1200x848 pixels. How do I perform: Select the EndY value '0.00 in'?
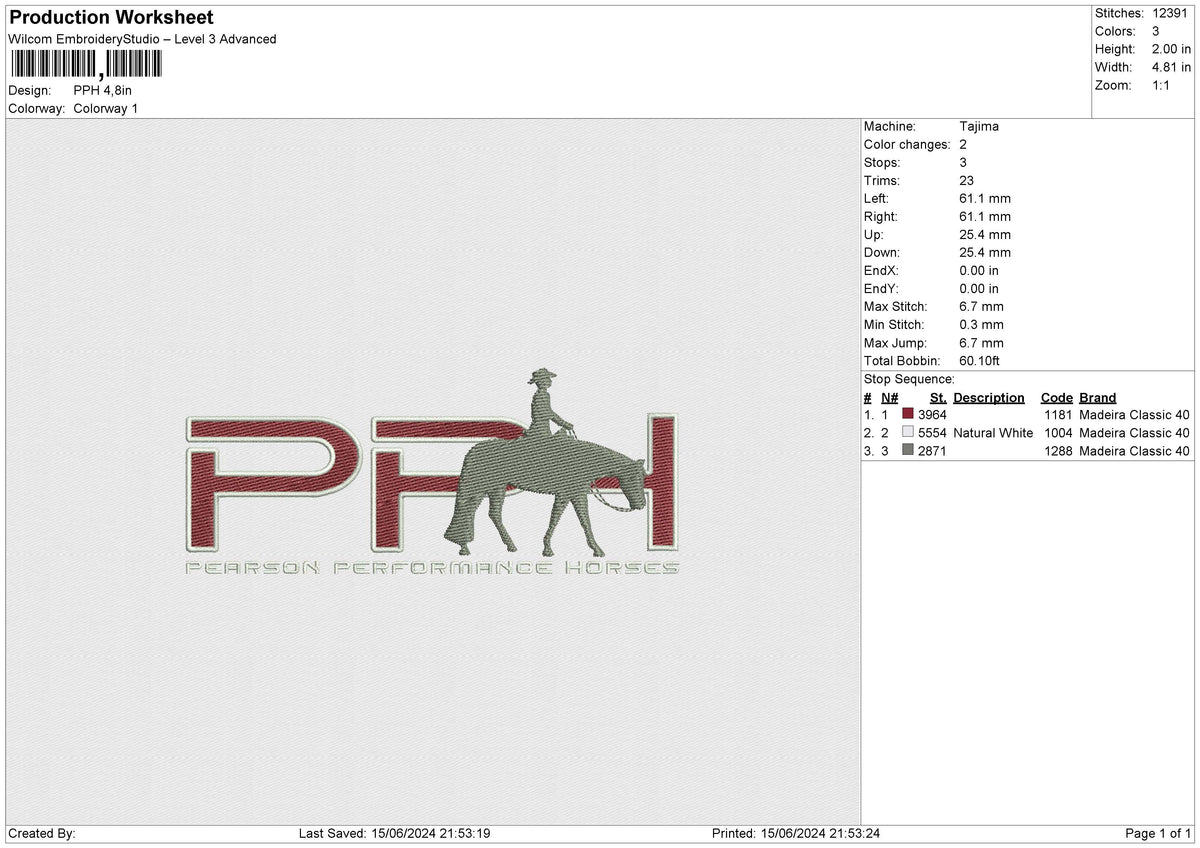979,289
